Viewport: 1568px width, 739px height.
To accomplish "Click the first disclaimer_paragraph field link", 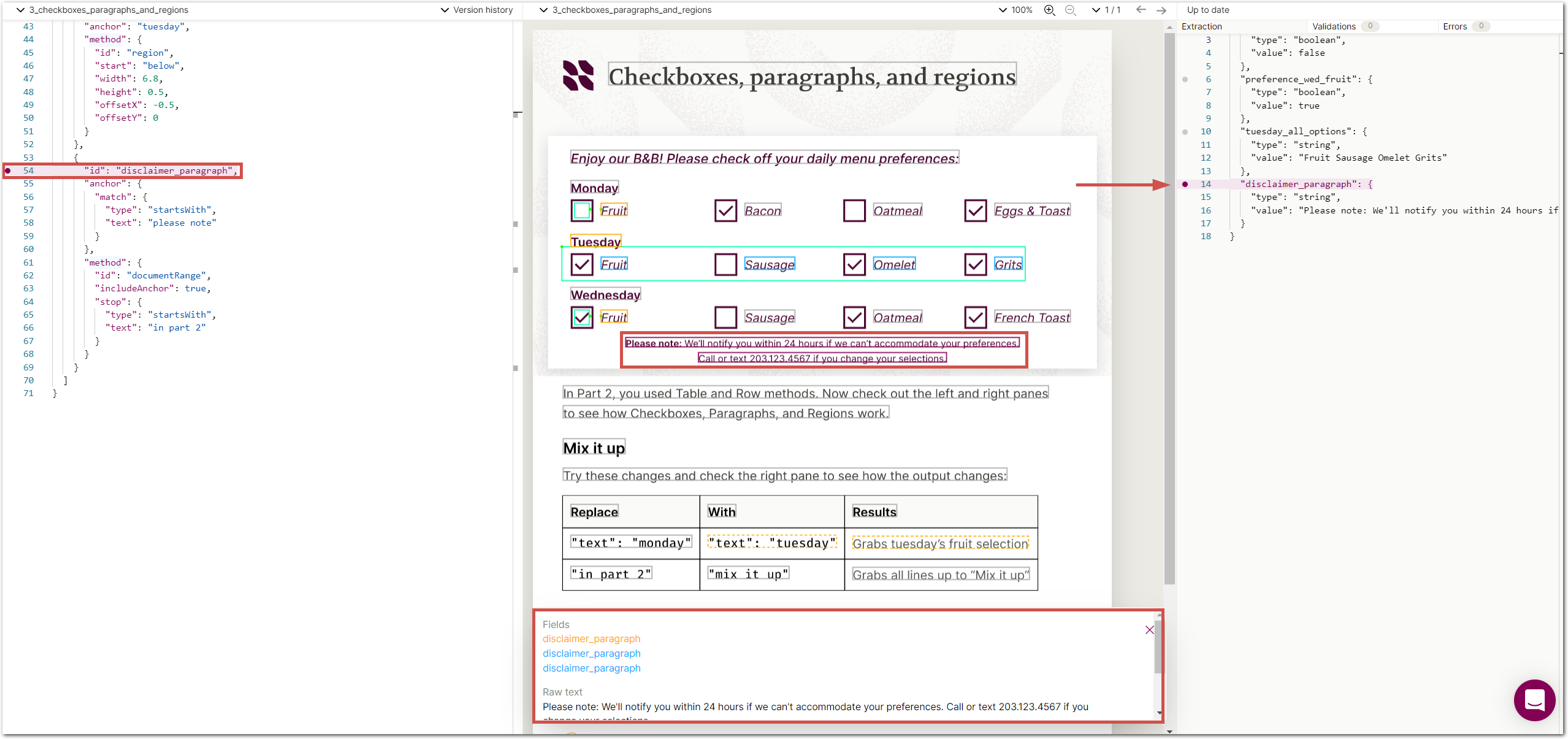I will (x=591, y=638).
